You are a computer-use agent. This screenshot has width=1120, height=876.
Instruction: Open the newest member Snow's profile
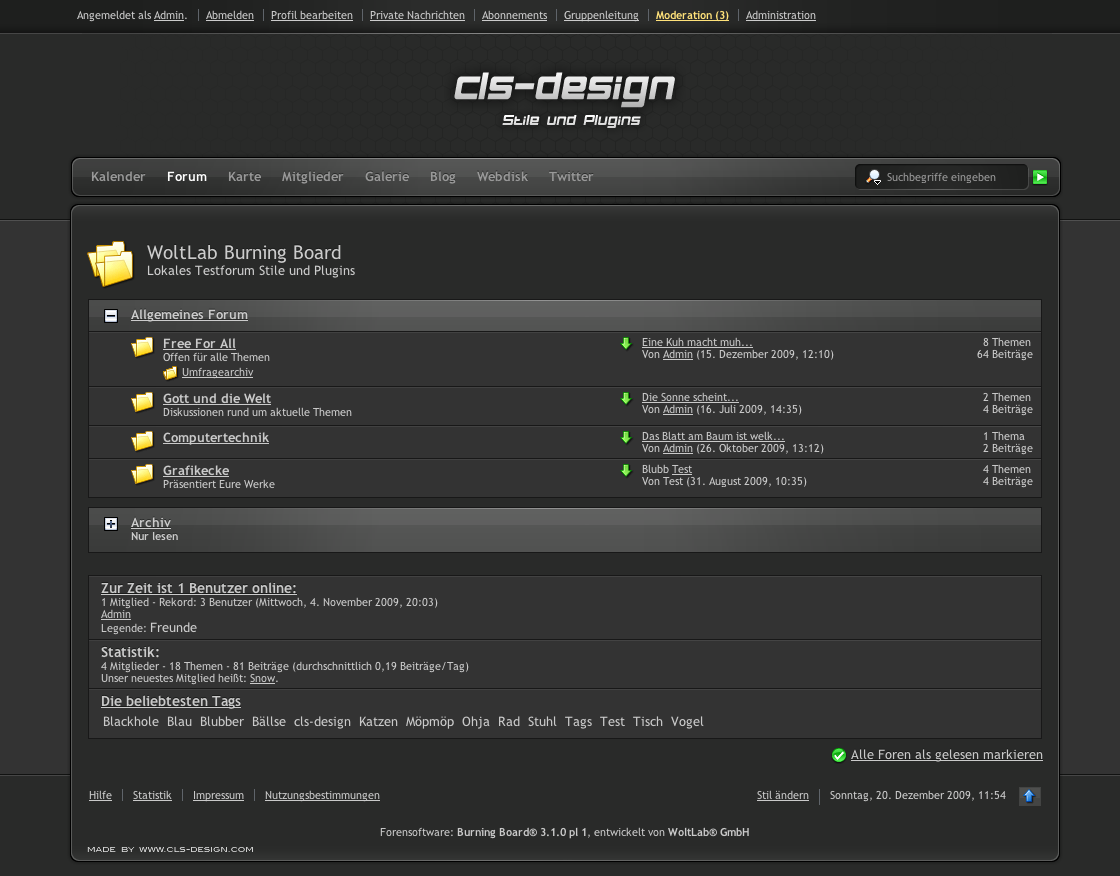tap(262, 678)
